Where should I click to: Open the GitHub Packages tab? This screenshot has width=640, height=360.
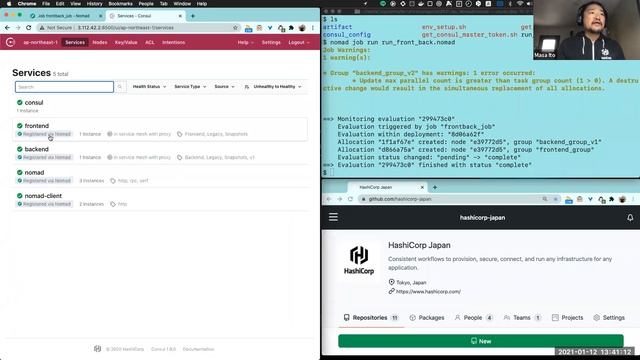[x=427, y=318]
